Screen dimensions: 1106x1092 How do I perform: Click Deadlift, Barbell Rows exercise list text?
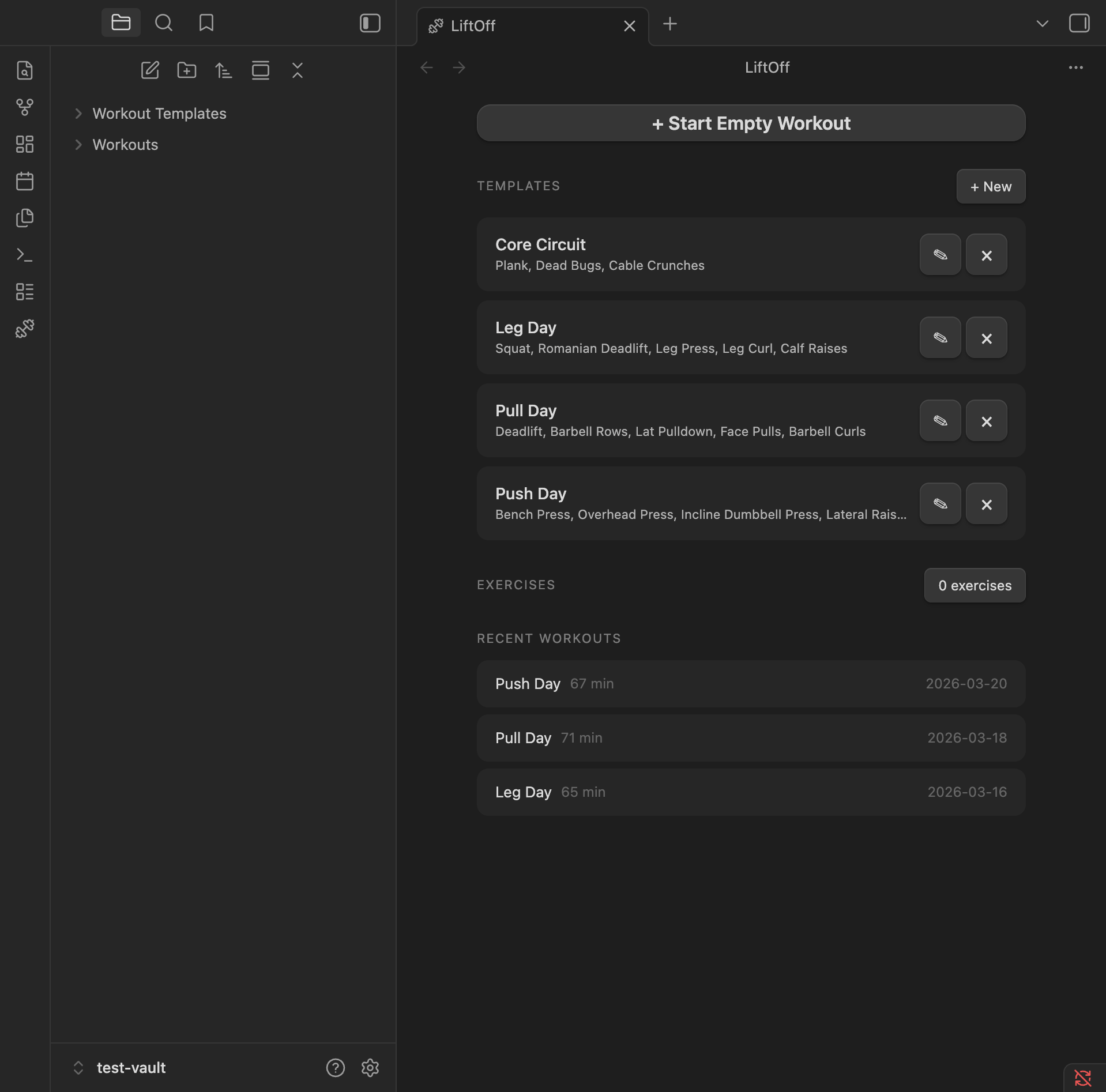coord(680,432)
